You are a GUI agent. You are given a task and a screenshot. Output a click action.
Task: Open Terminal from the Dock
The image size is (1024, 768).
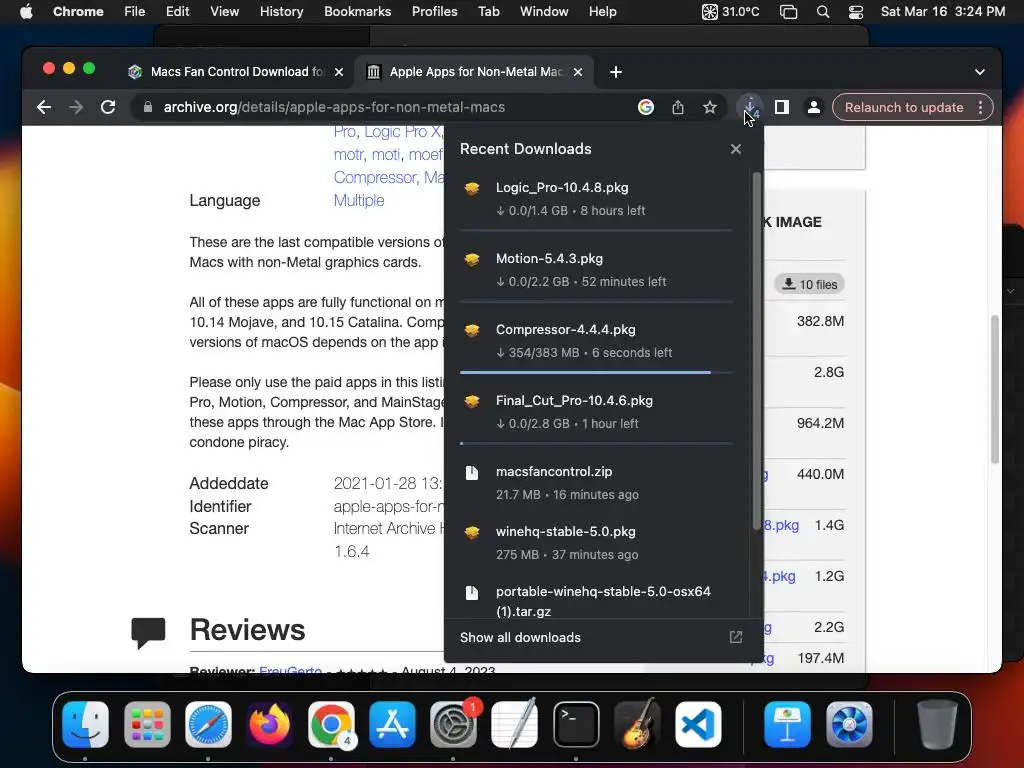[576, 725]
